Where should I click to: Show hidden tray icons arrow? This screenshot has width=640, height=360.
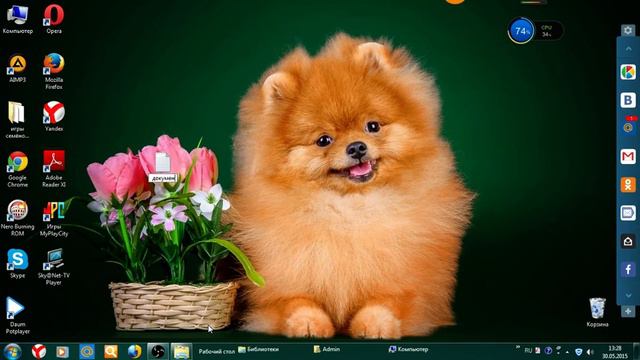[x=567, y=351]
